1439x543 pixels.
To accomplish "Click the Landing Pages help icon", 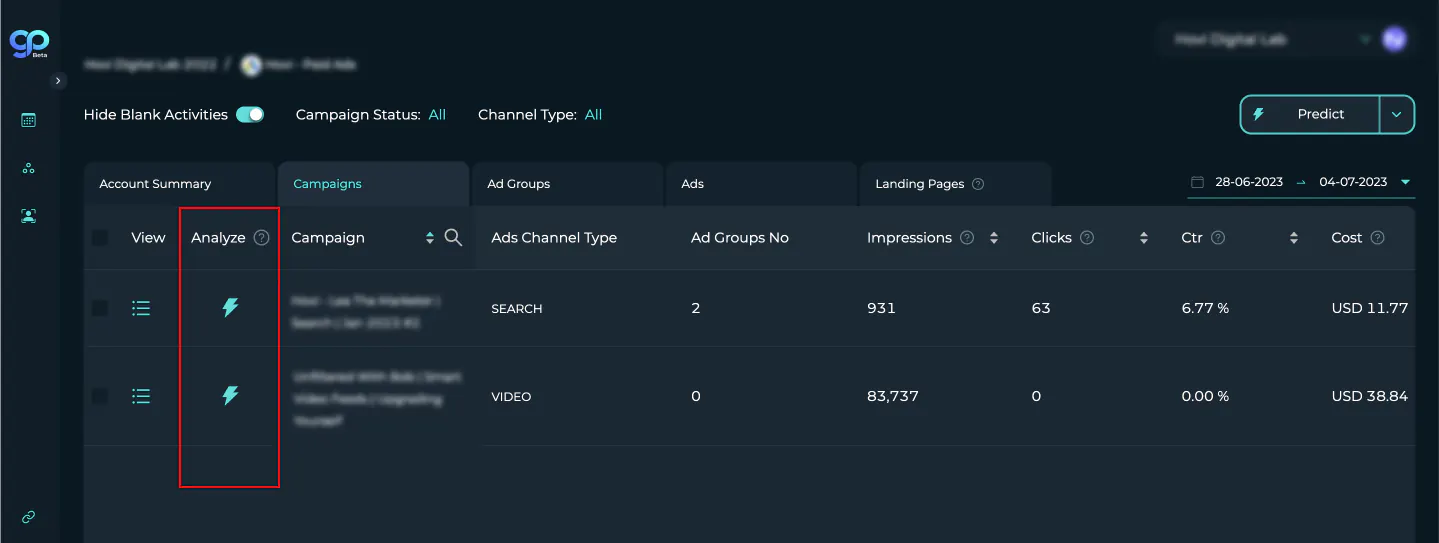I will (x=978, y=184).
